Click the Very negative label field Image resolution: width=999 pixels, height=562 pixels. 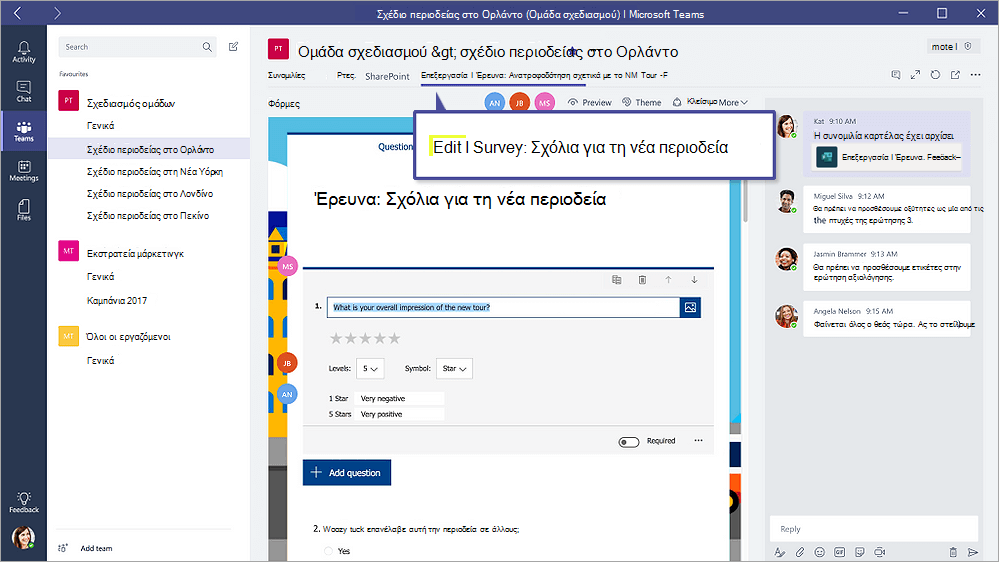point(399,398)
